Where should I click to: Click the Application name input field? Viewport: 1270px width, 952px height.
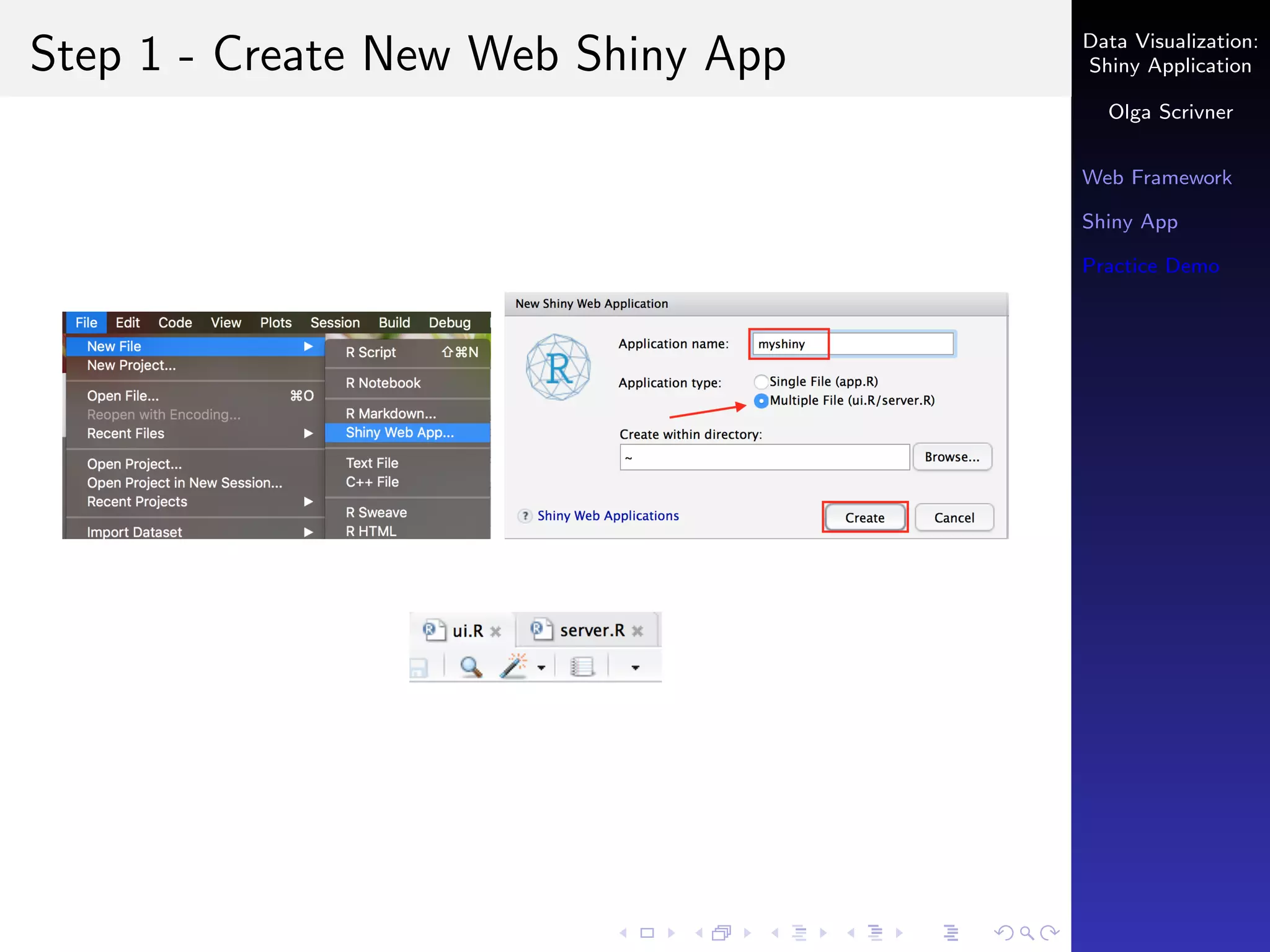tap(853, 344)
